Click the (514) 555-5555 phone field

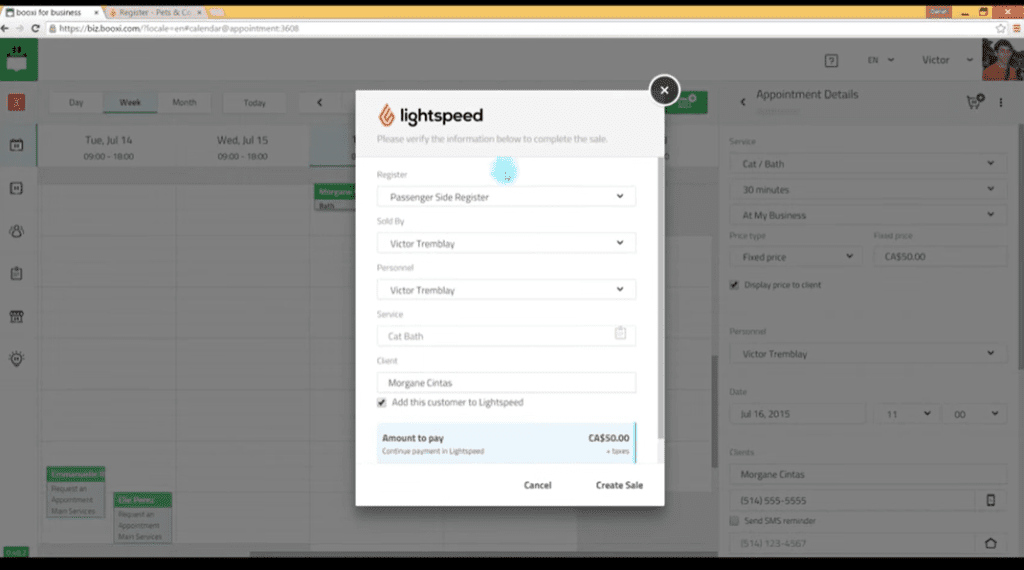[x=852, y=501]
